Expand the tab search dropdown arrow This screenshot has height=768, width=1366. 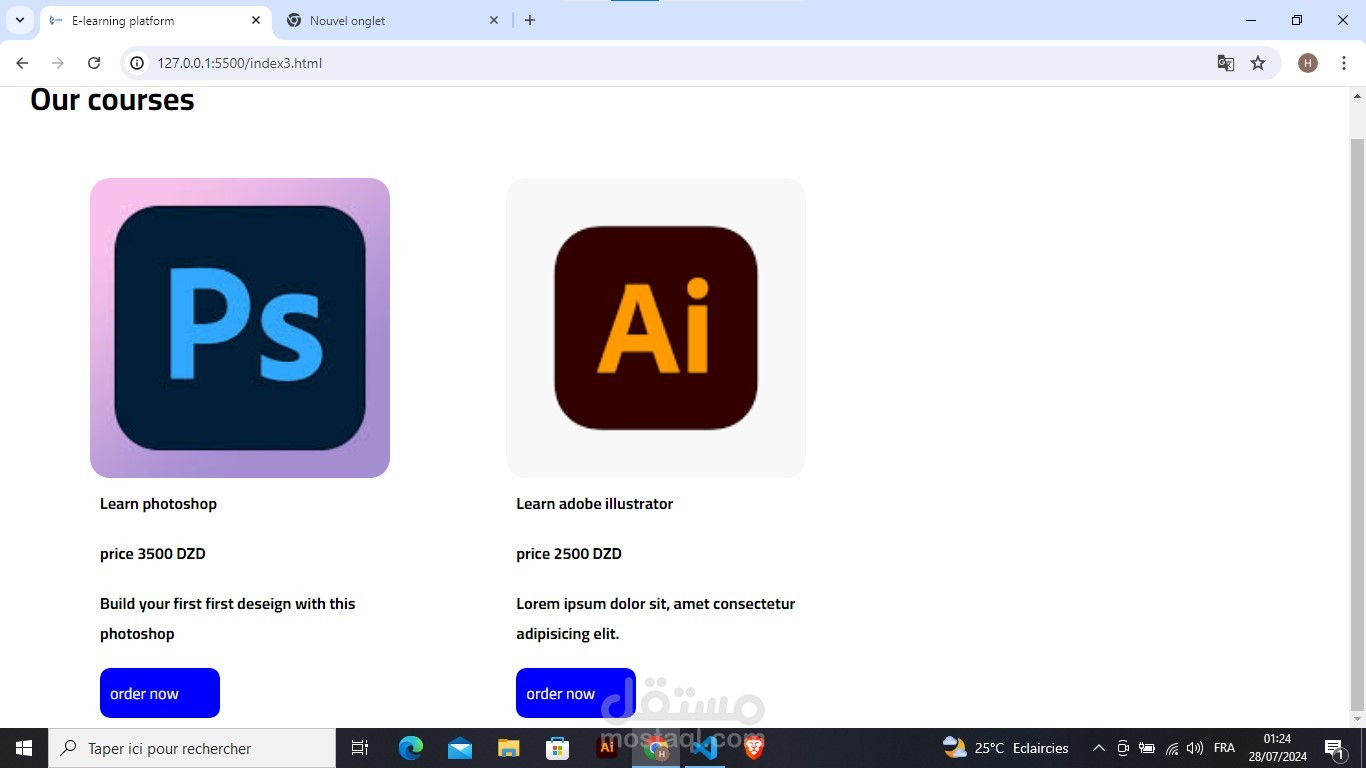coord(19,20)
